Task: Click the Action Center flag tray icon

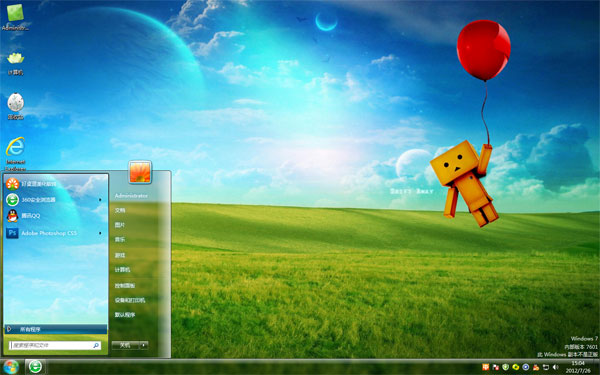Action: (496, 367)
